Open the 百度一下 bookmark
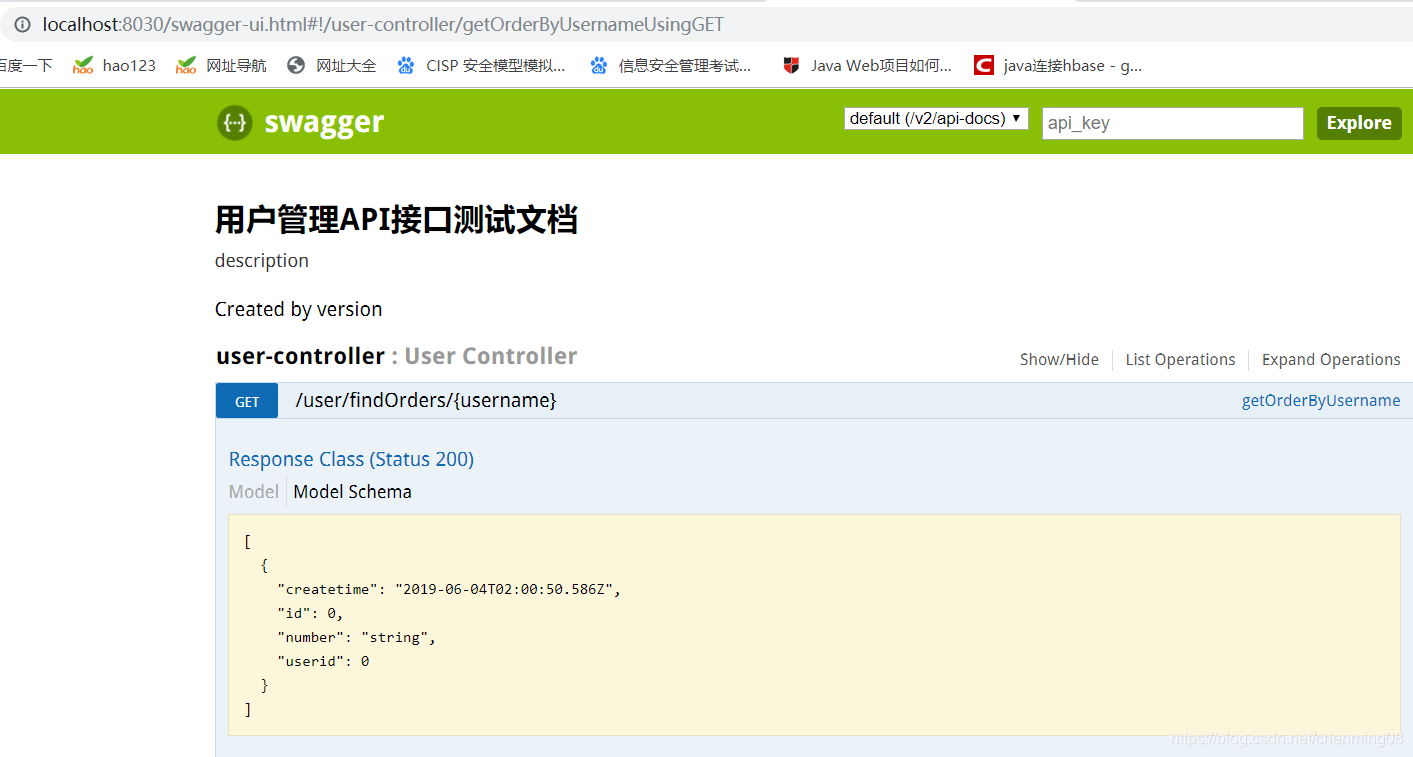1413x757 pixels. click(25, 66)
